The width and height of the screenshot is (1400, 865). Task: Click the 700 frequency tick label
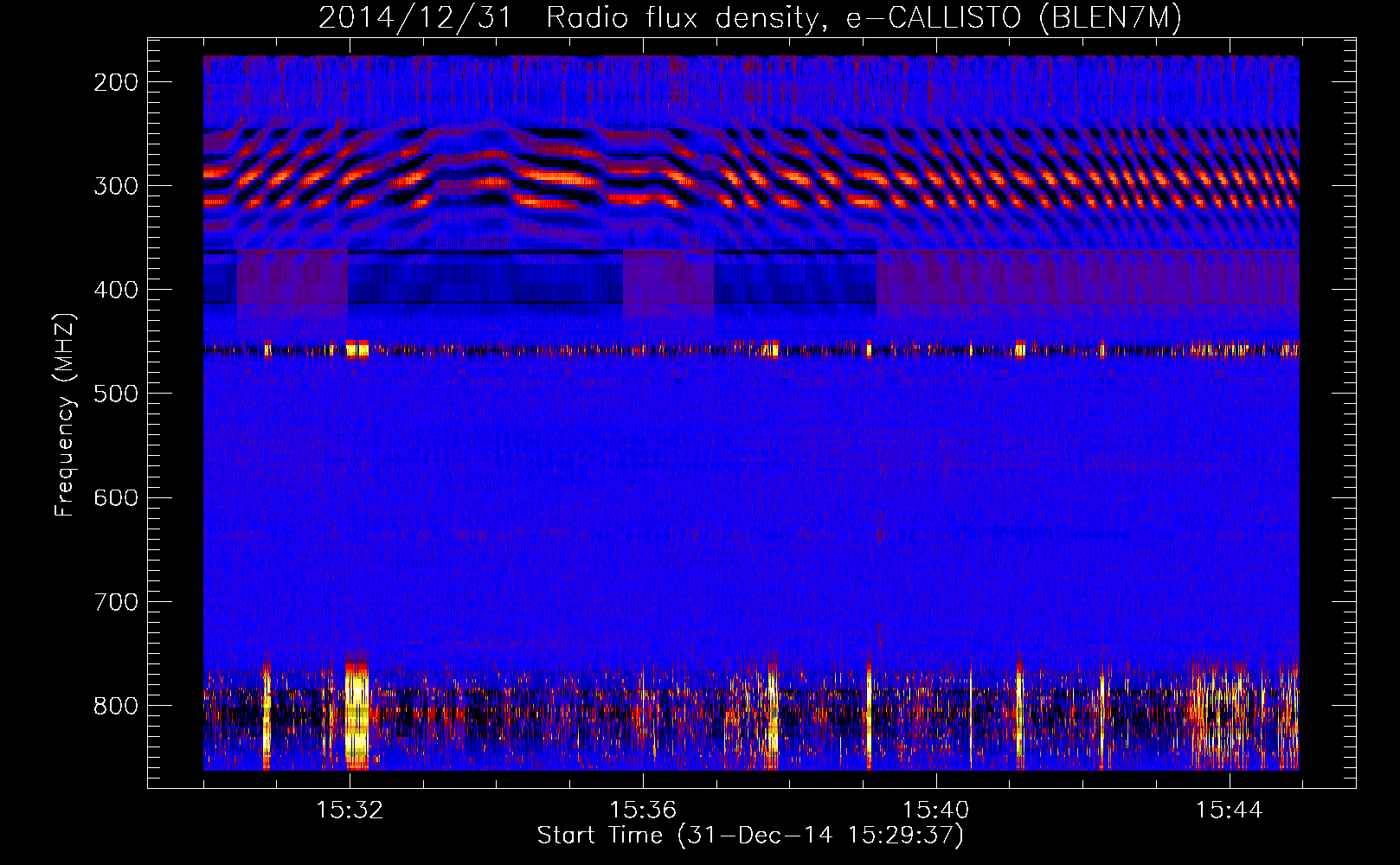116,601
